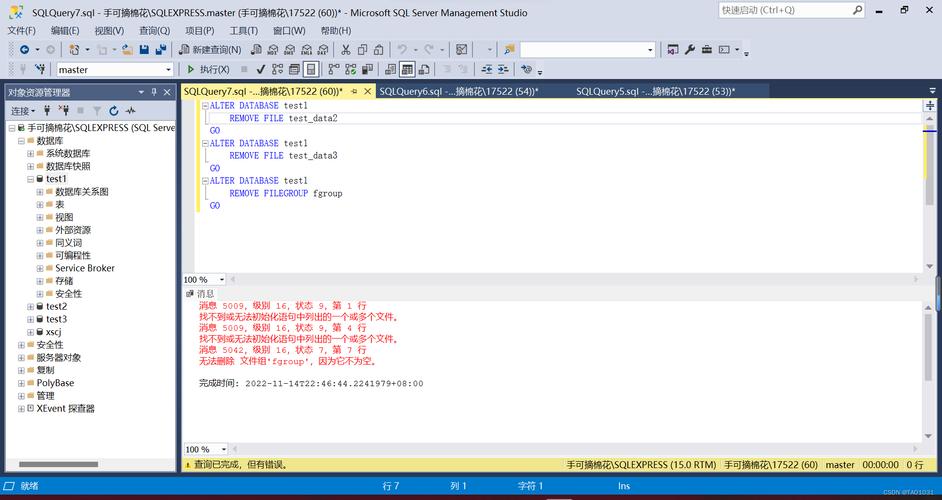Image resolution: width=942 pixels, height=500 pixels.
Task: Select the PolyBase tree node
Action: coord(55,383)
